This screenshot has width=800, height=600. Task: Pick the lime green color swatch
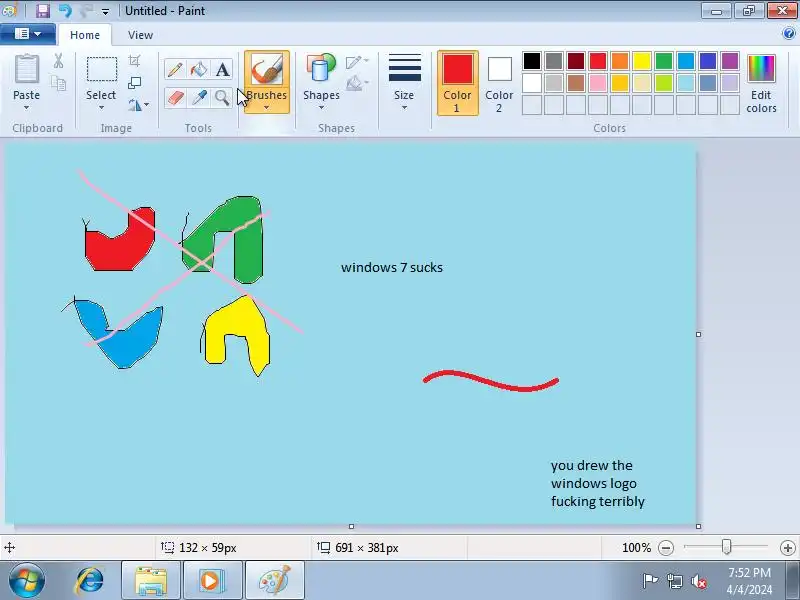[664, 83]
